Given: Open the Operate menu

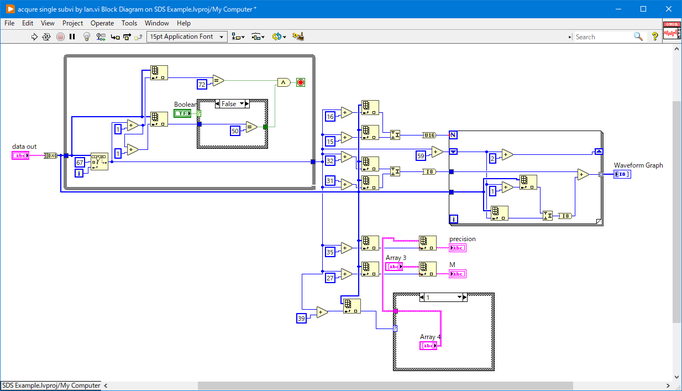Looking at the screenshot, I should (102, 23).
